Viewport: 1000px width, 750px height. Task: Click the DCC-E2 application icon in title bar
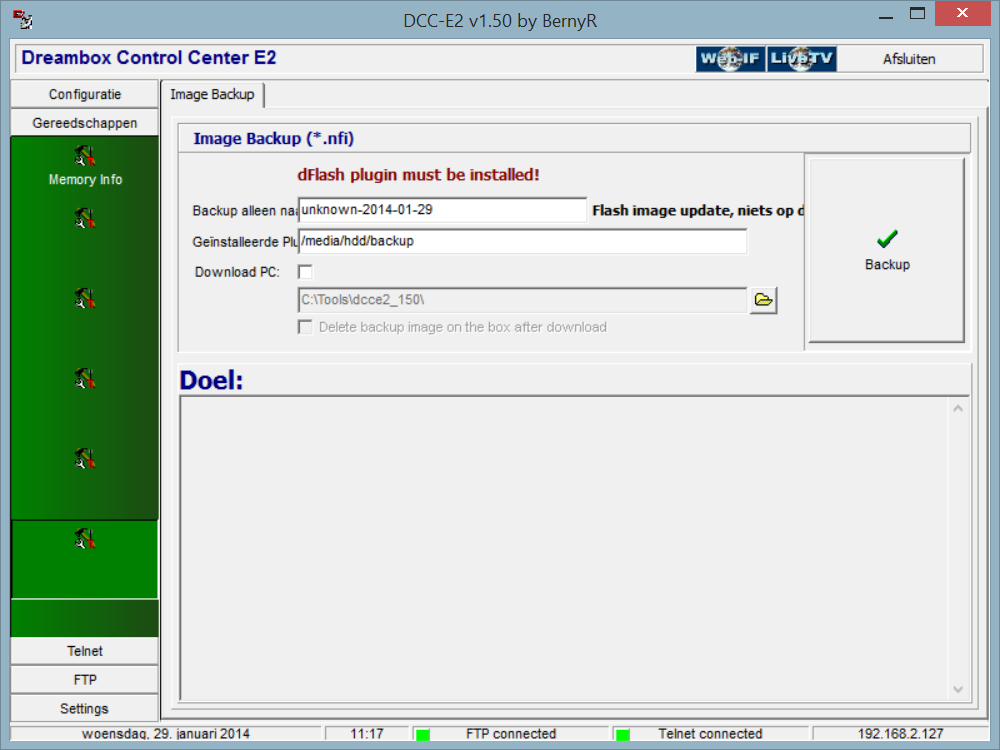(22, 20)
